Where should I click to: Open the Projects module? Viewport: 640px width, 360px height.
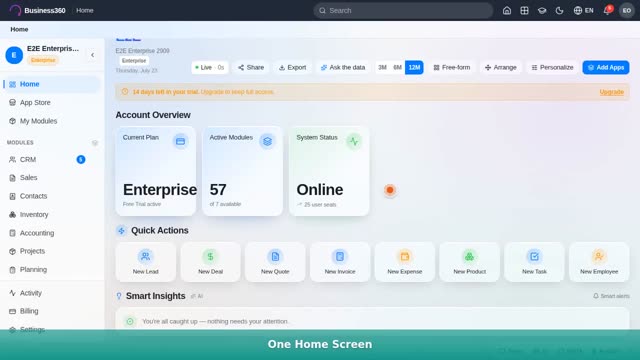tap(51, 251)
